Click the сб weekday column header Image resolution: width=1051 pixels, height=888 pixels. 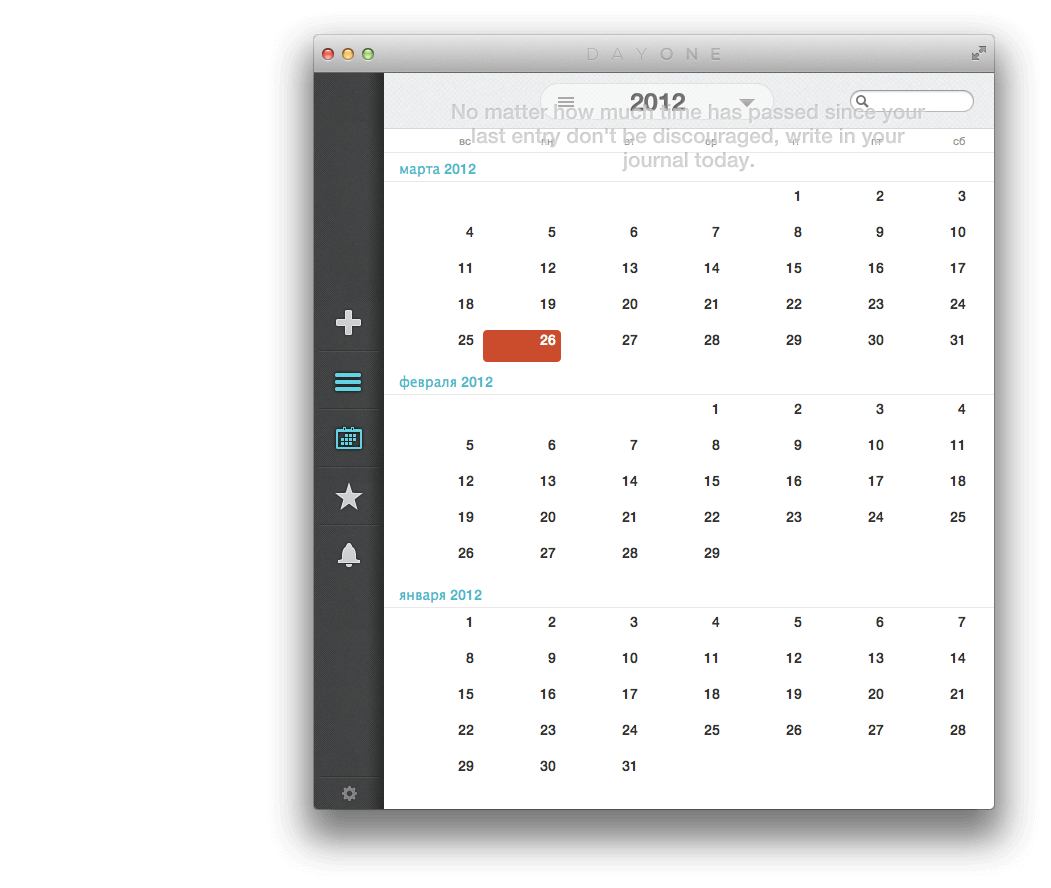[959, 141]
